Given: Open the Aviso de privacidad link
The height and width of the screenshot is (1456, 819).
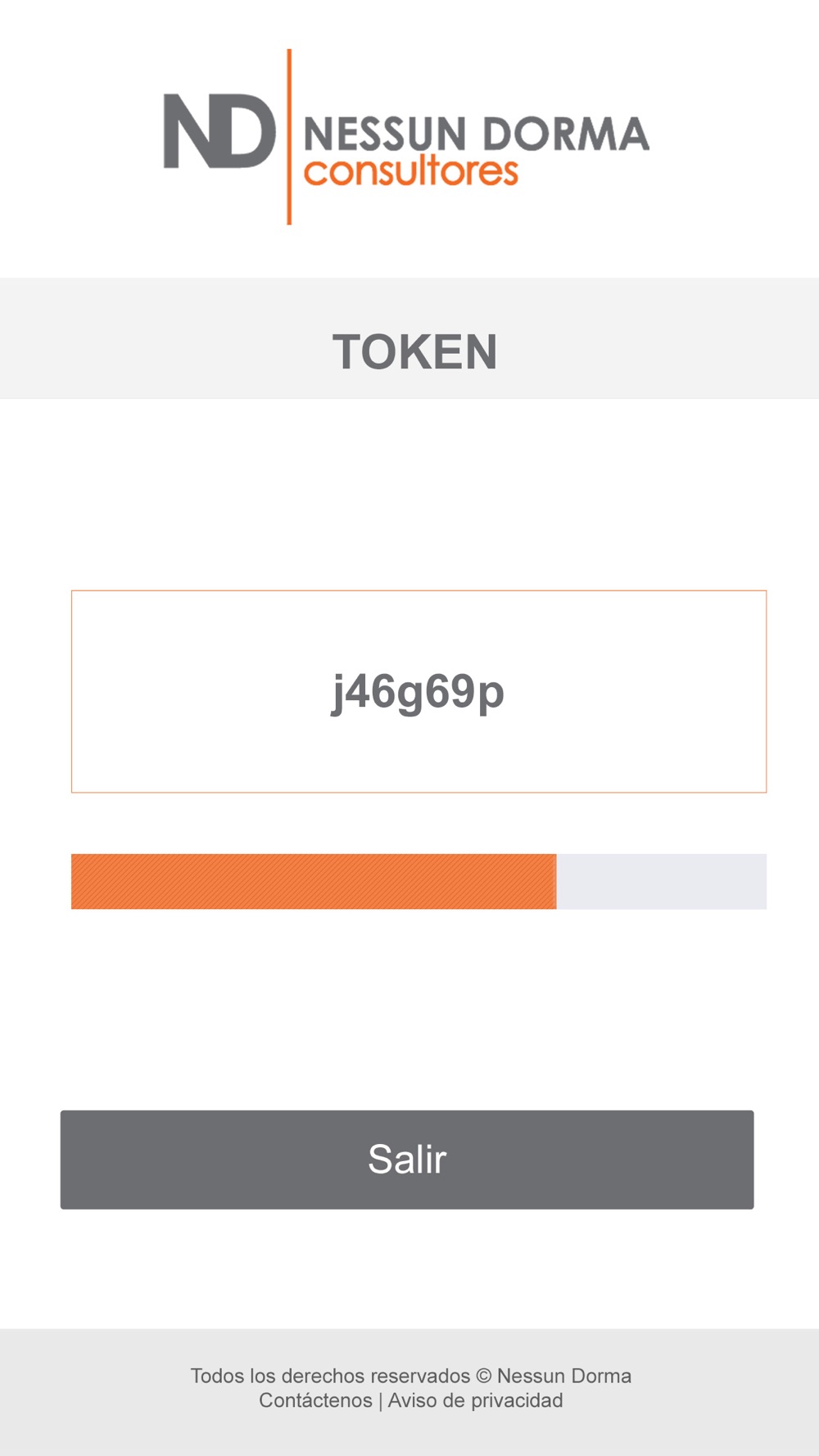Looking at the screenshot, I should 475,1400.
